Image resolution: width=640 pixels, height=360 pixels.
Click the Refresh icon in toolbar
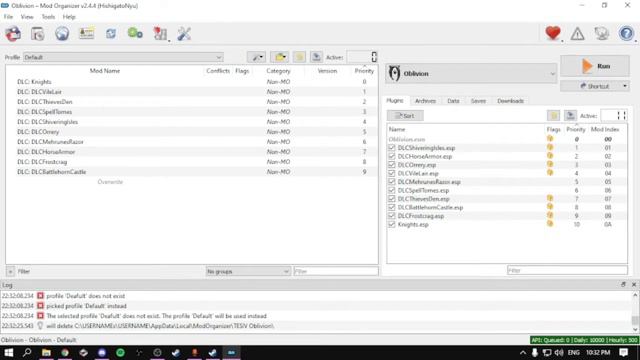click(x=111, y=34)
